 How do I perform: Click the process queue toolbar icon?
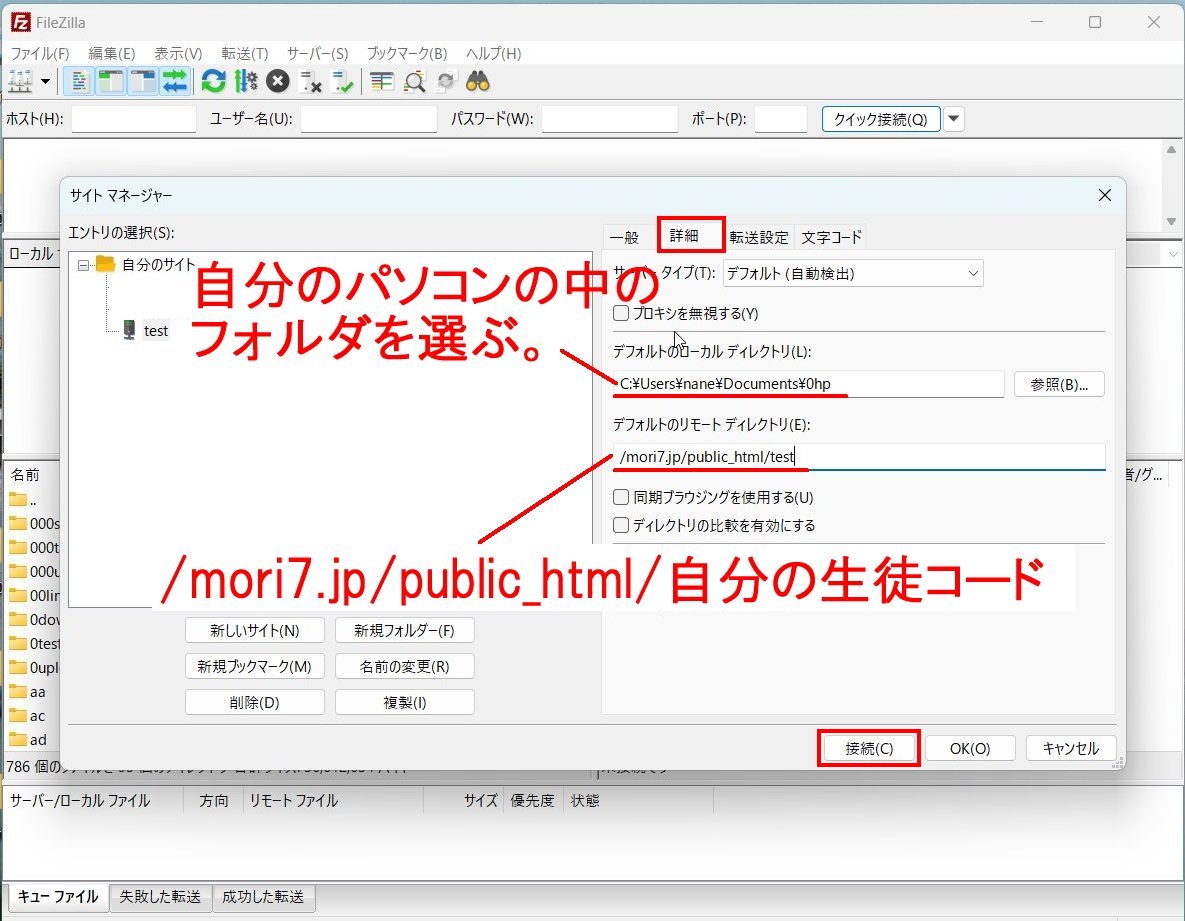[x=246, y=82]
